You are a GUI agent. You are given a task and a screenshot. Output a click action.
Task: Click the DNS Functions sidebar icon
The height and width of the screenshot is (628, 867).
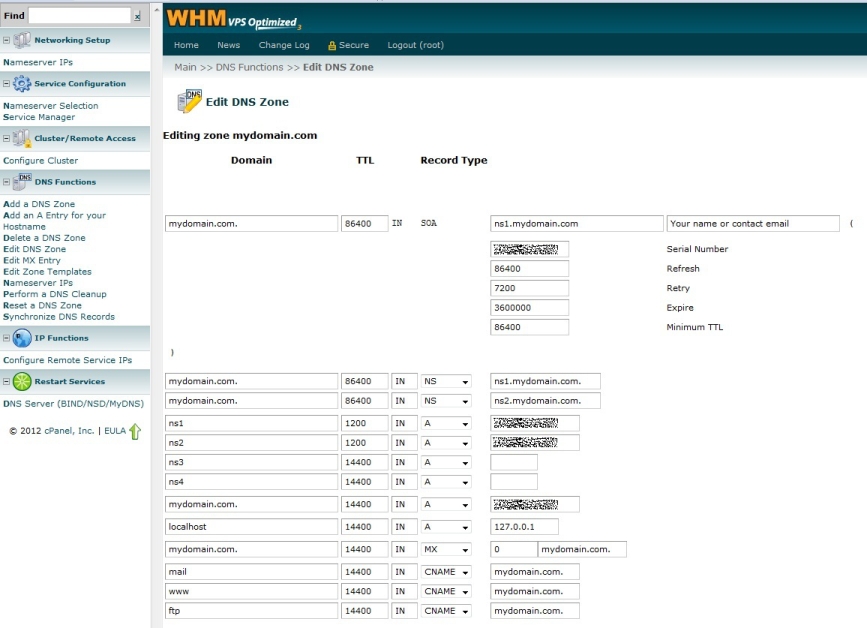(22, 182)
